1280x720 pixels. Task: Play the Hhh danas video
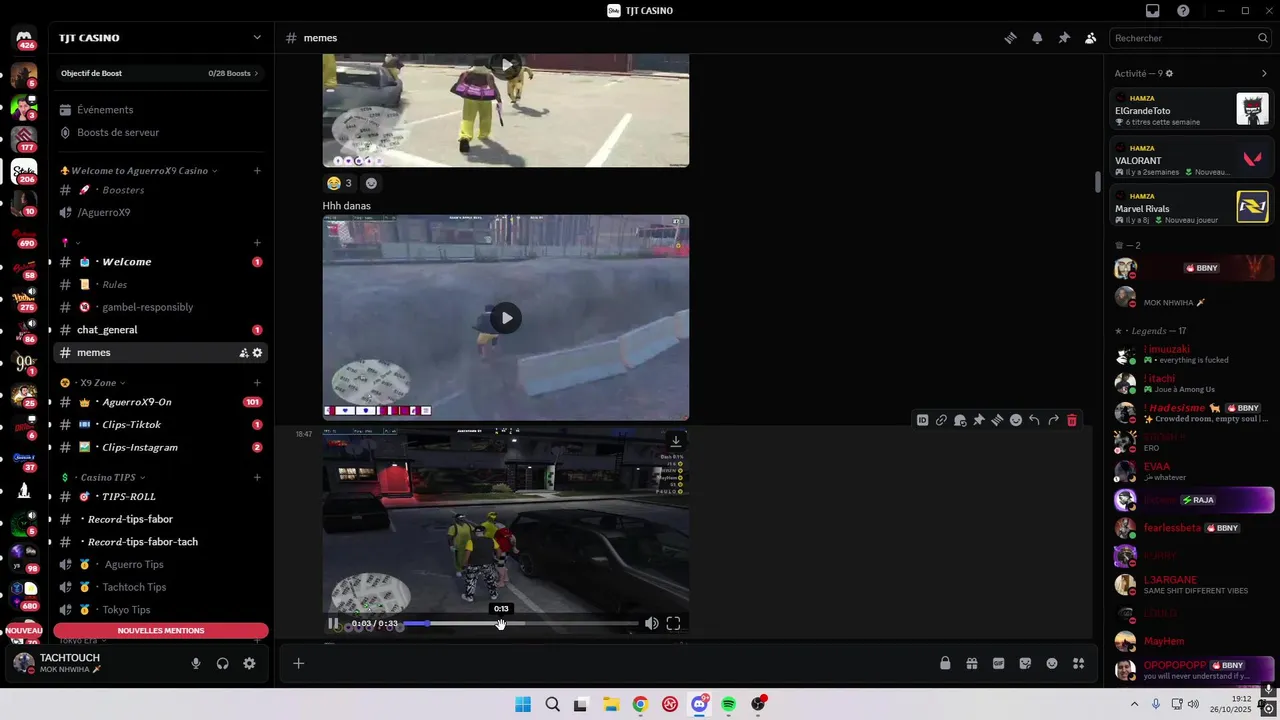click(x=506, y=318)
